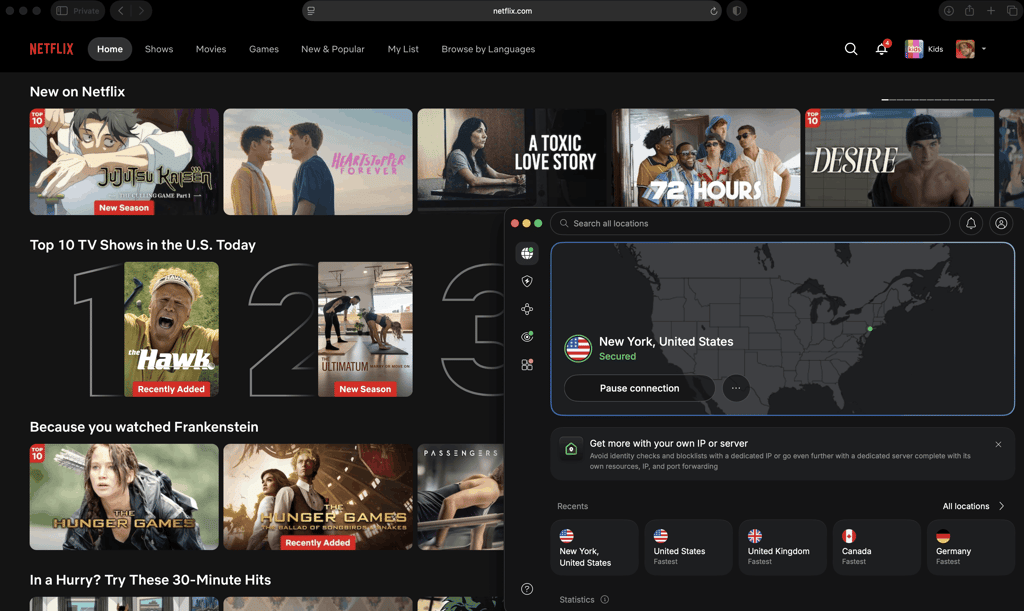Expand All locations chevron

[1002, 506]
